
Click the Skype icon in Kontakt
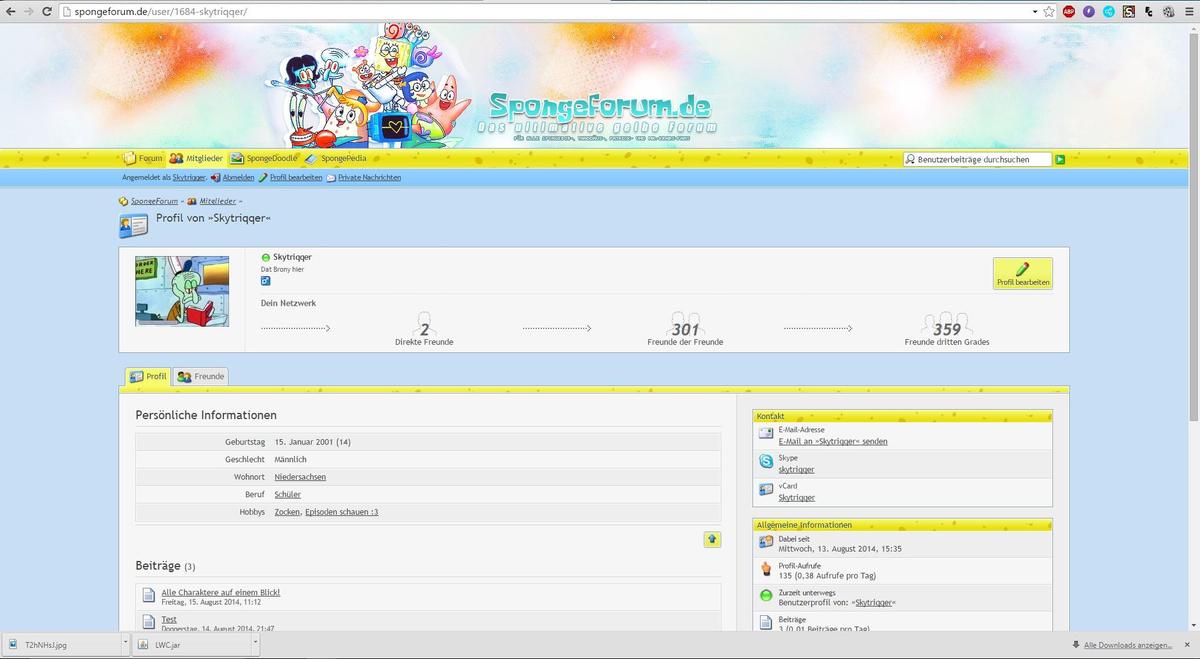click(x=766, y=461)
